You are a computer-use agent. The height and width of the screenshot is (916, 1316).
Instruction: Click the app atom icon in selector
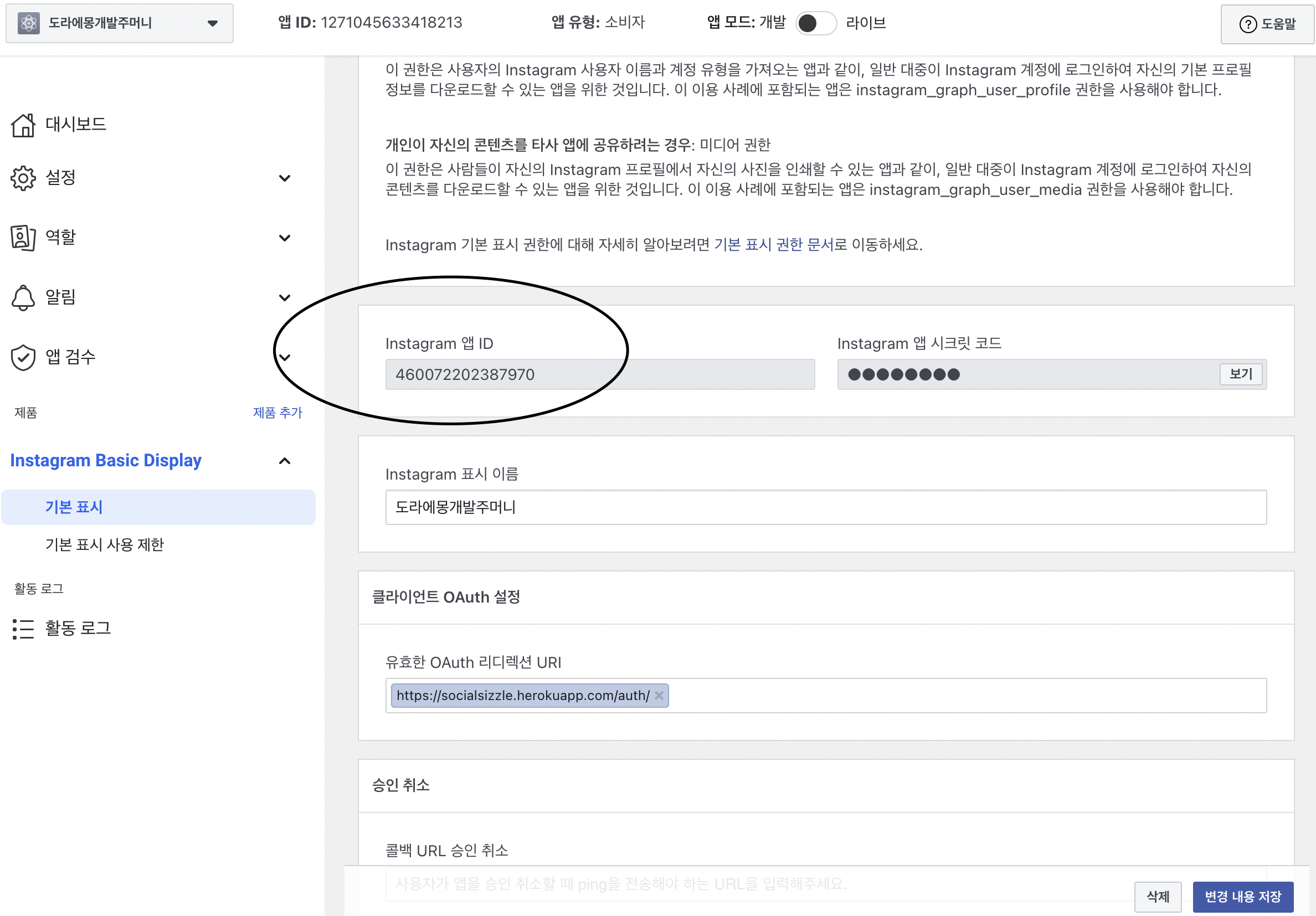(29, 23)
